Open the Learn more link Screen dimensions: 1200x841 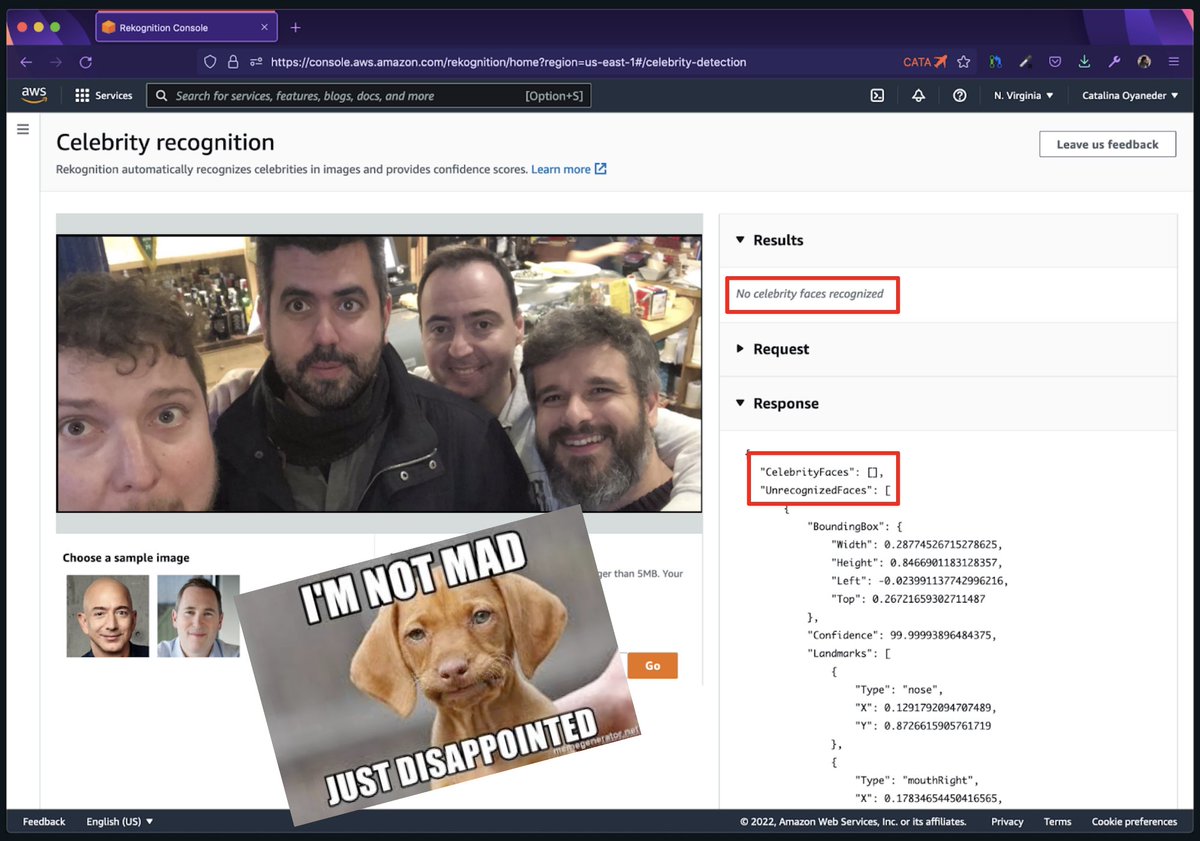563,169
